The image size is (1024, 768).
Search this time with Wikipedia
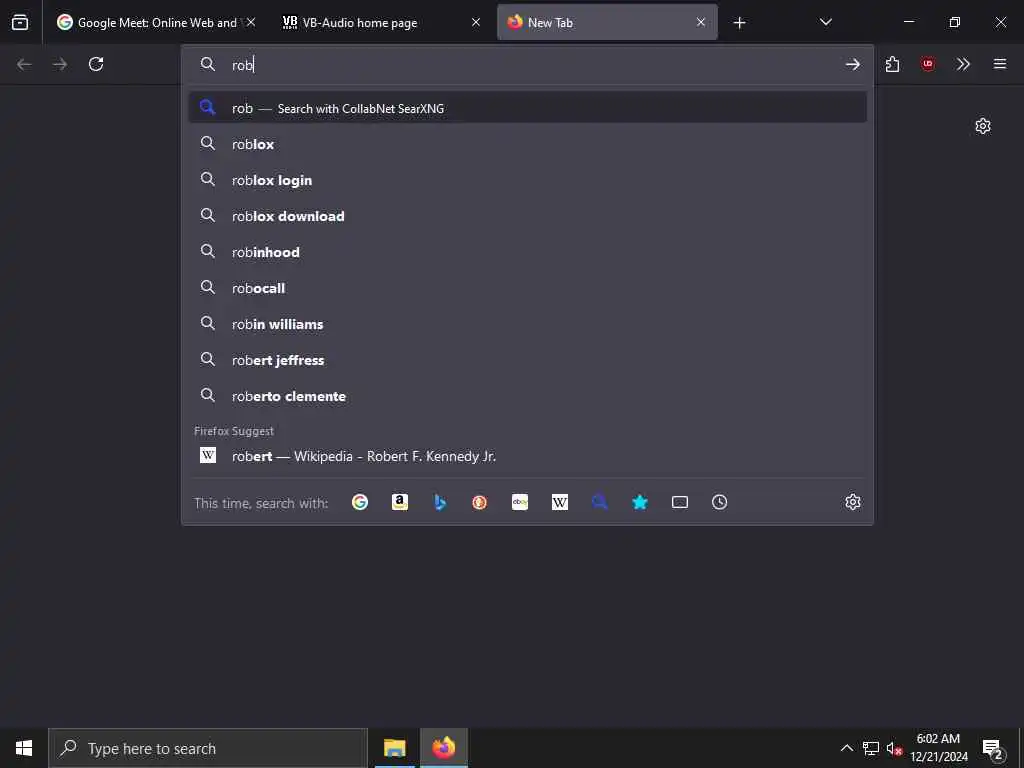pyautogui.click(x=560, y=502)
